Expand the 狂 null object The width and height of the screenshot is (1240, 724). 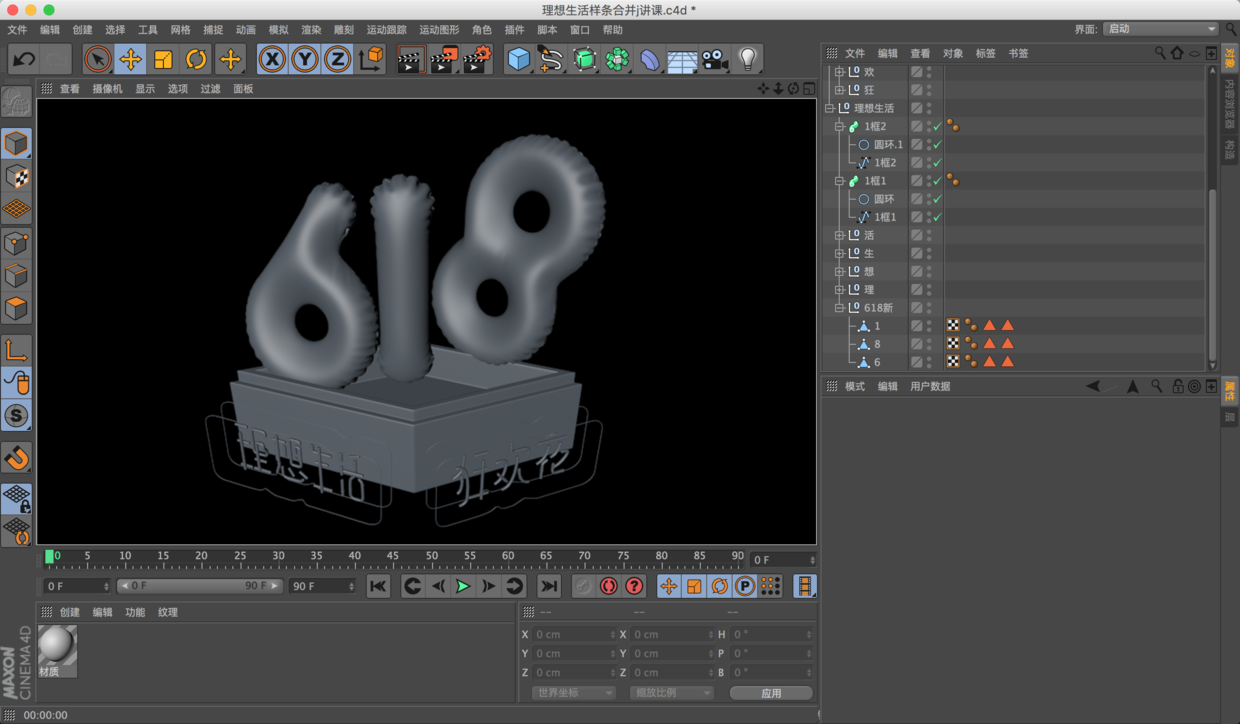click(839, 90)
